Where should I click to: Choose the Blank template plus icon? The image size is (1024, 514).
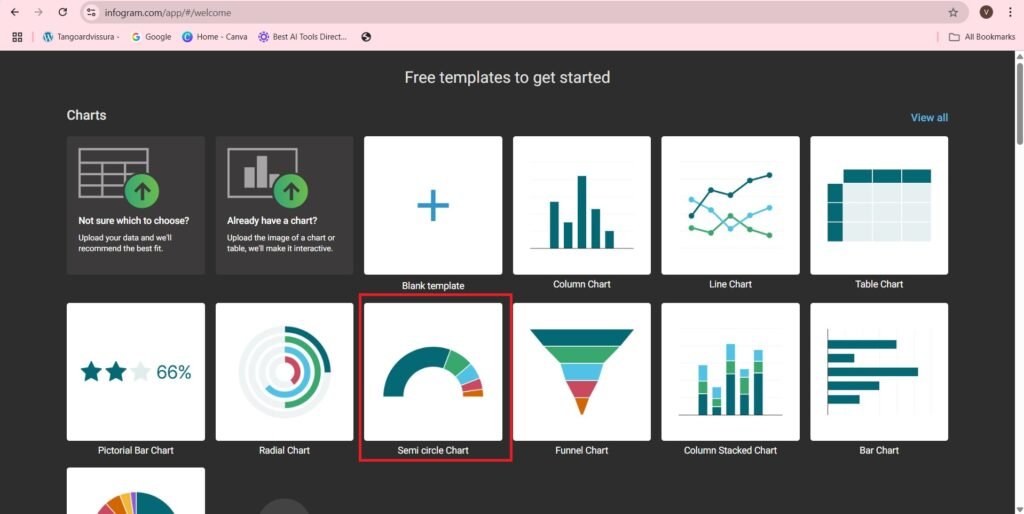pos(433,205)
